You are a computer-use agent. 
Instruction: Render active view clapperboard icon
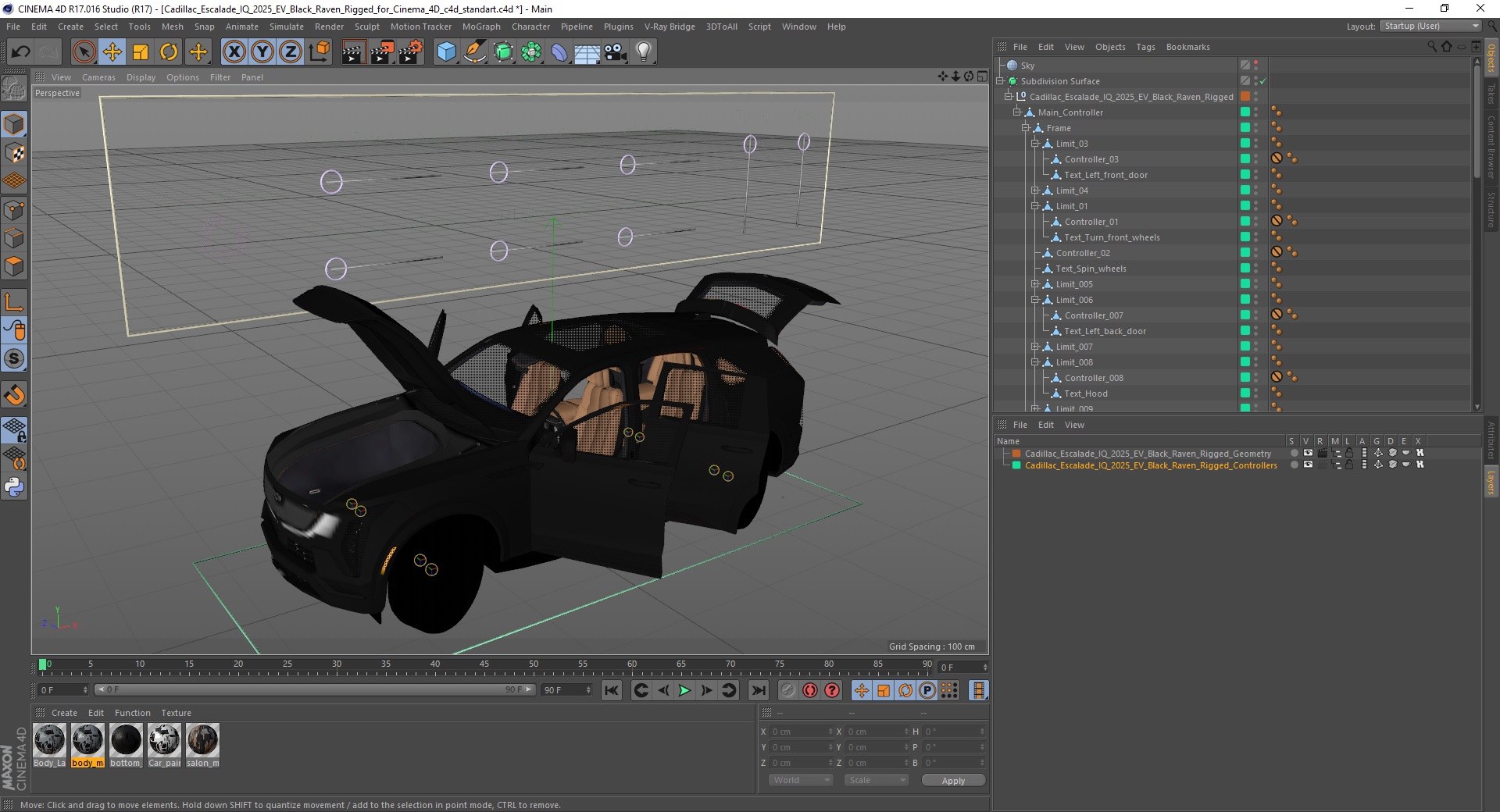tap(353, 52)
